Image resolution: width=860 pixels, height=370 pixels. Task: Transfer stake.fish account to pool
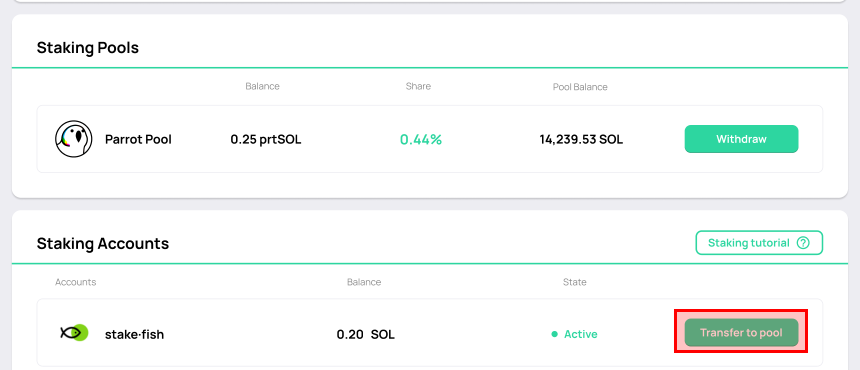click(x=741, y=333)
